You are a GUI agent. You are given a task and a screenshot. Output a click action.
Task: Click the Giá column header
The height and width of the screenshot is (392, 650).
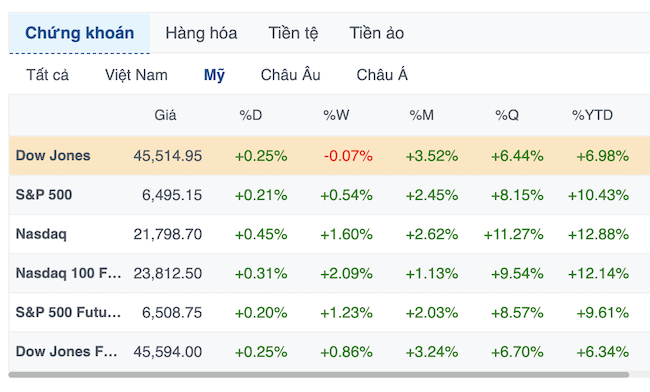coord(165,115)
